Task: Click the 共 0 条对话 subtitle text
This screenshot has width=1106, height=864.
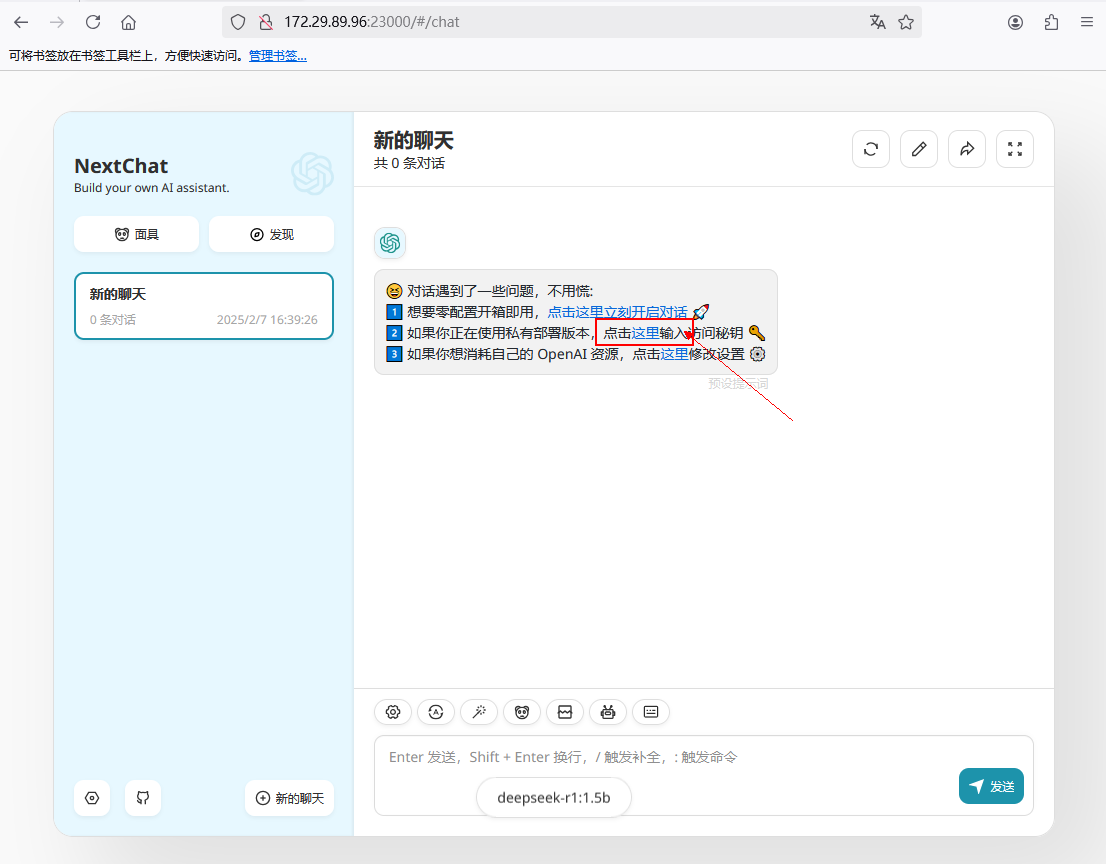Action: 409,164
